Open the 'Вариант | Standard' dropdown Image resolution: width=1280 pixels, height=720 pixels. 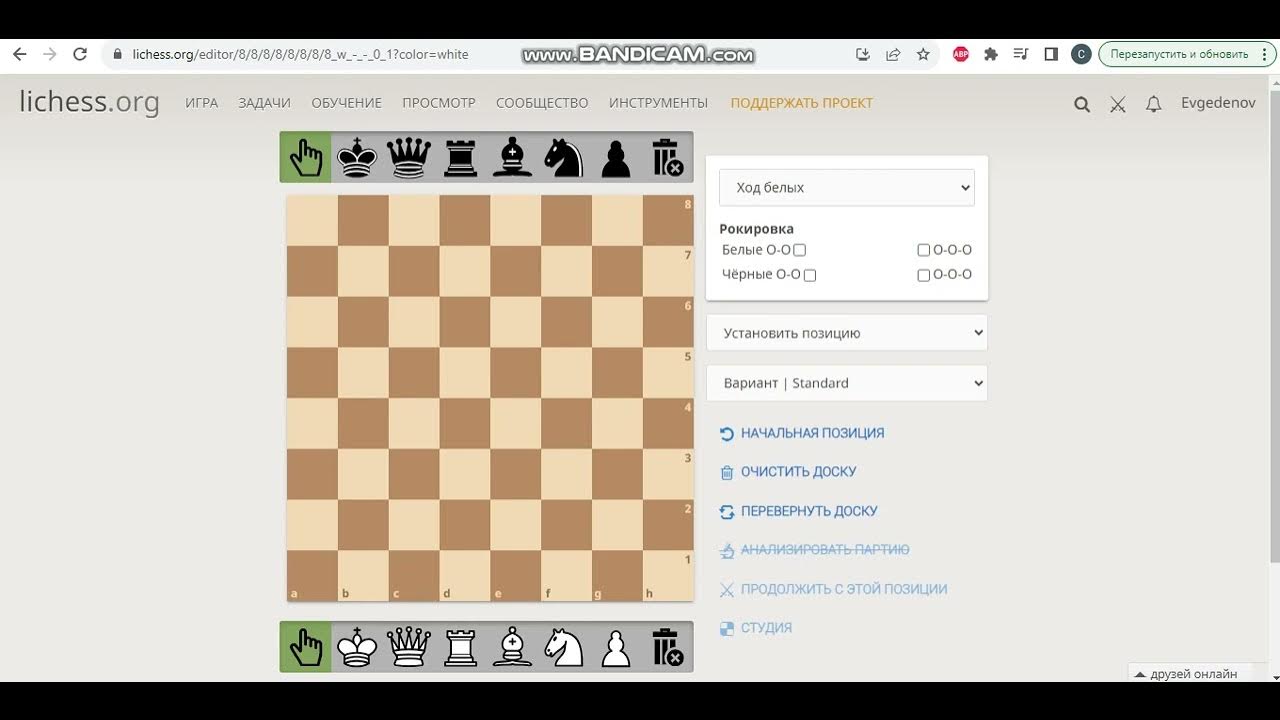[x=847, y=383]
